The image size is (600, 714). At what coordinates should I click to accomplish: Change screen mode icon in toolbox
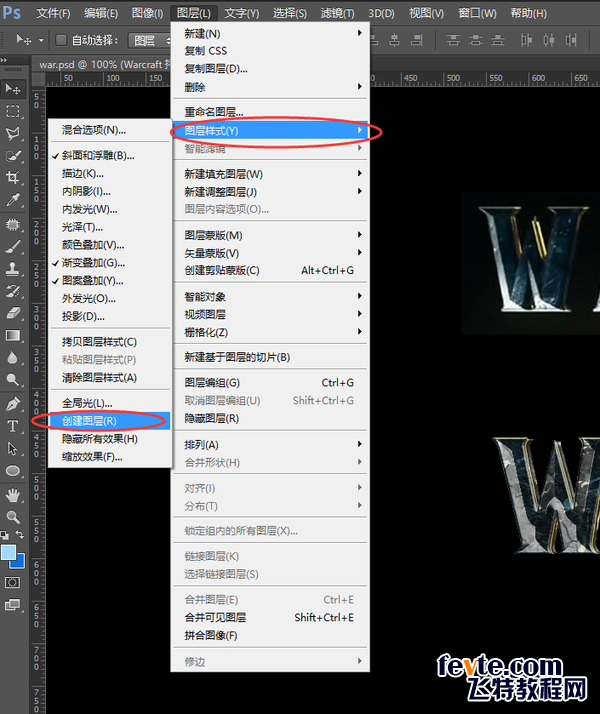[x=12, y=605]
